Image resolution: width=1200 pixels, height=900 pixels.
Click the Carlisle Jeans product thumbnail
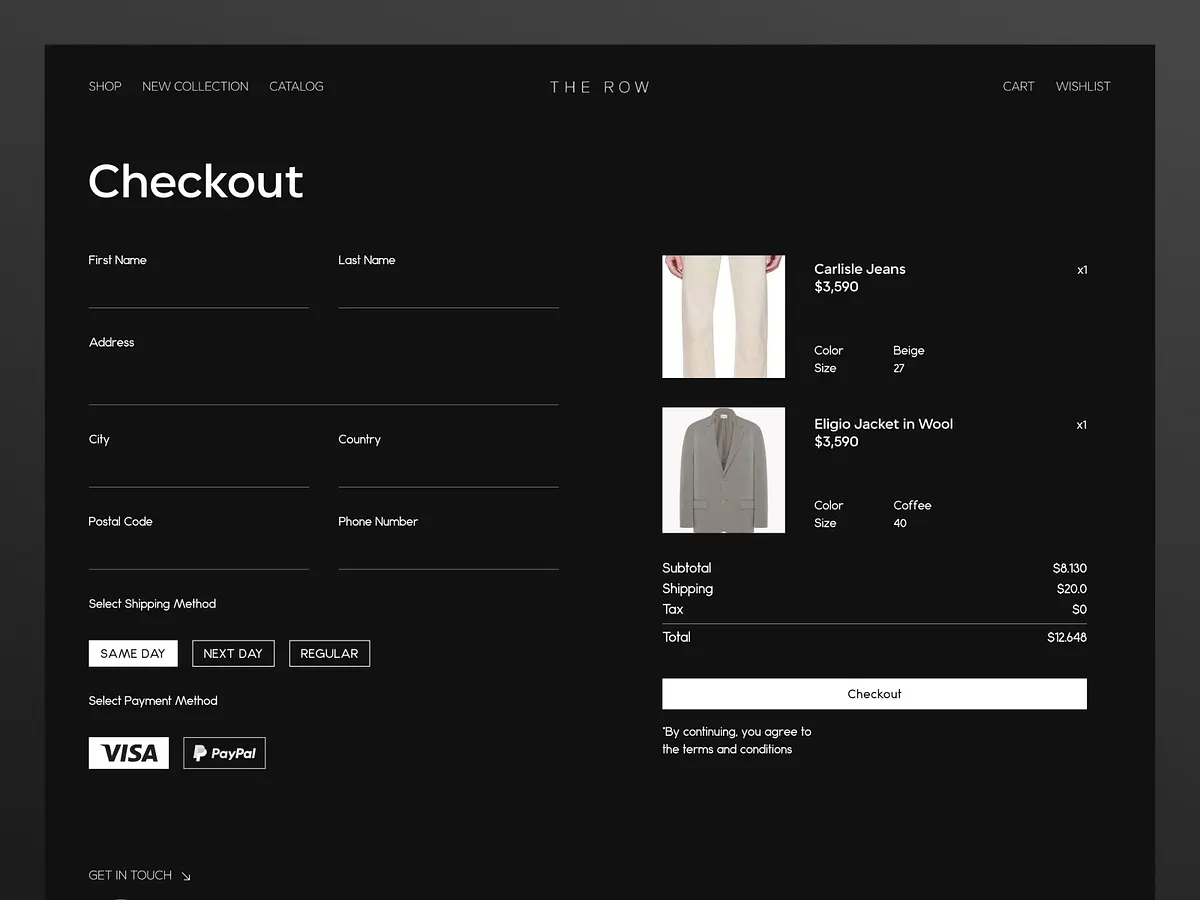(x=723, y=316)
